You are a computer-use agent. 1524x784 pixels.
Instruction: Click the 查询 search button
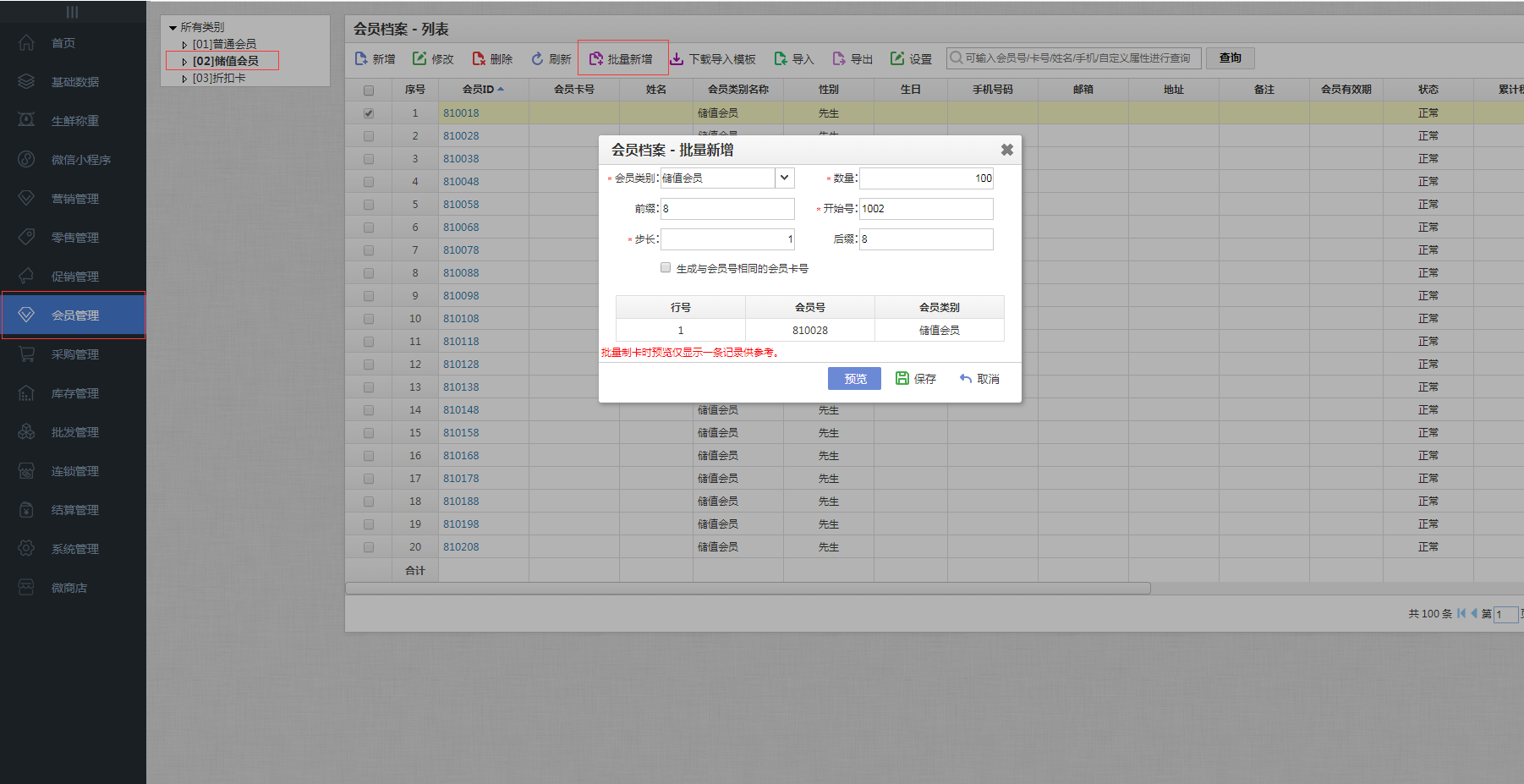pos(1231,58)
